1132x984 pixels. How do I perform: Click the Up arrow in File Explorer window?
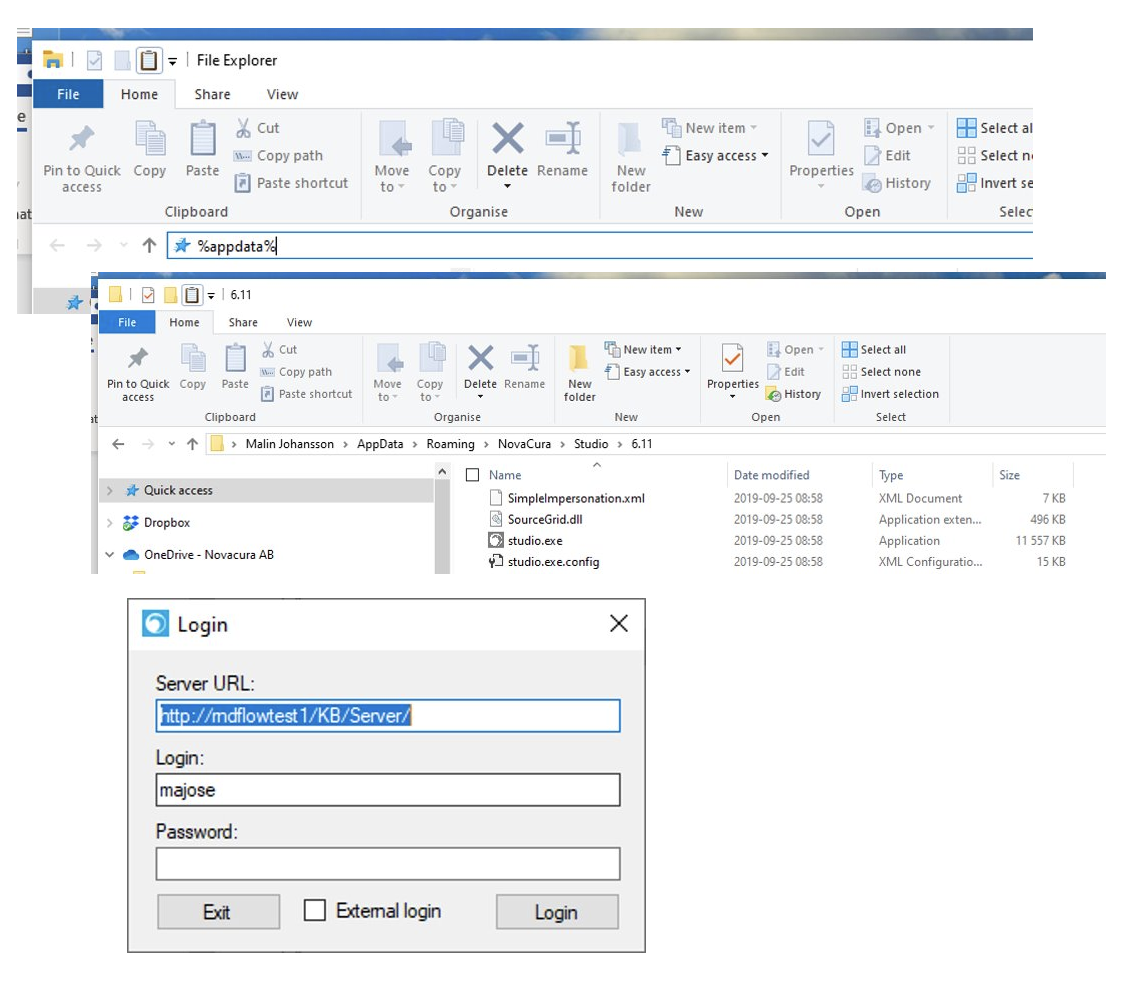149,245
